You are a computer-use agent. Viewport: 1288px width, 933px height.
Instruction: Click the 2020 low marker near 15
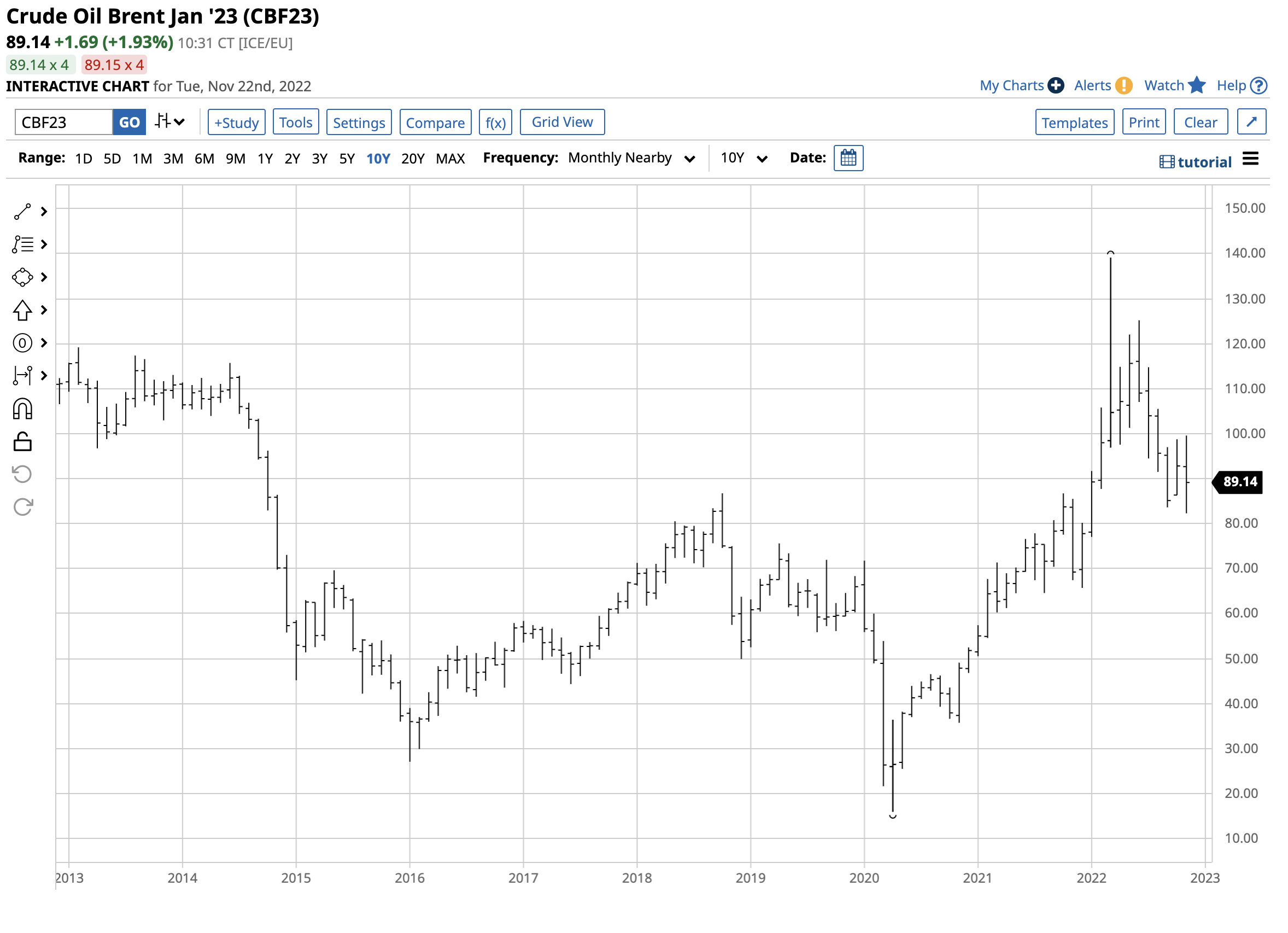[x=893, y=817]
